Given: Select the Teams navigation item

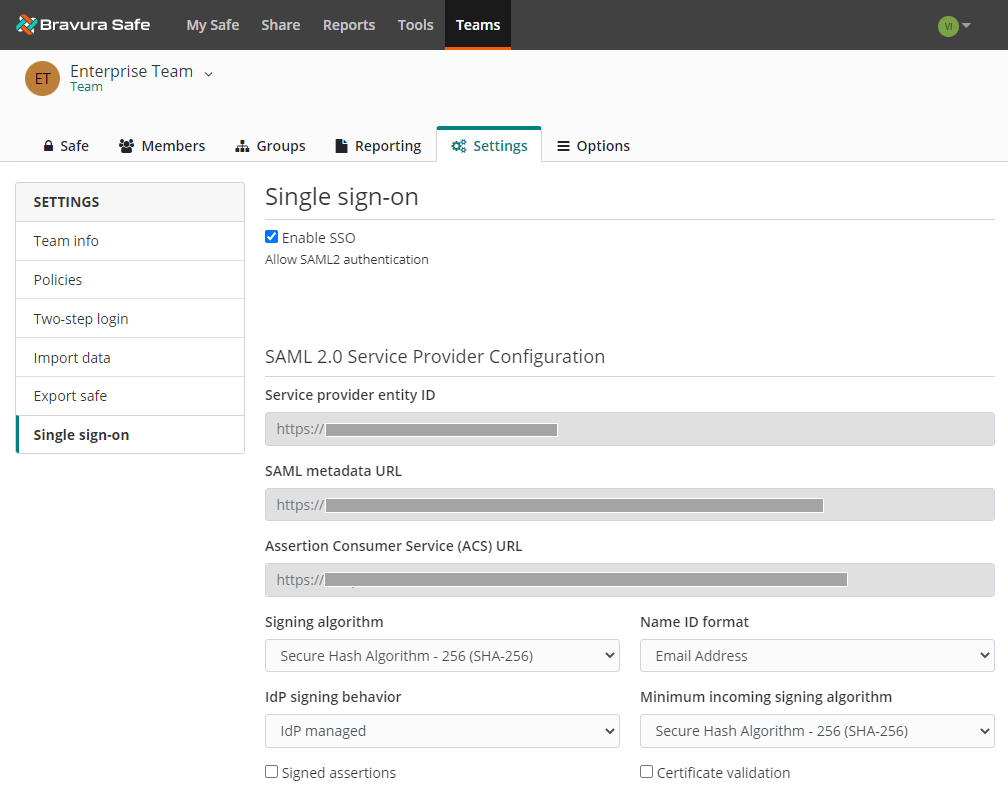Looking at the screenshot, I should click(478, 25).
